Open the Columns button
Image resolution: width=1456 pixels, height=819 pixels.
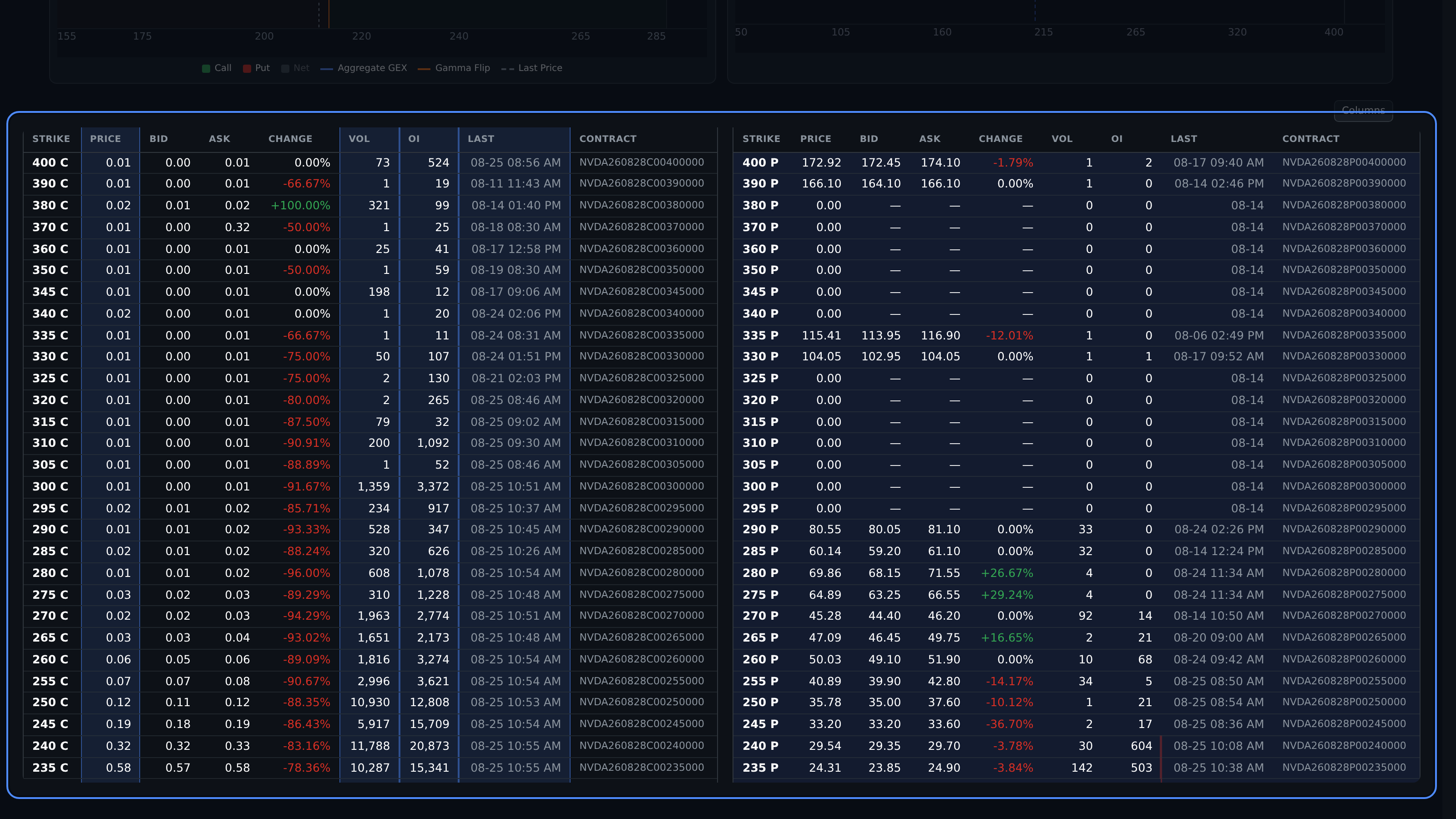tap(1363, 110)
